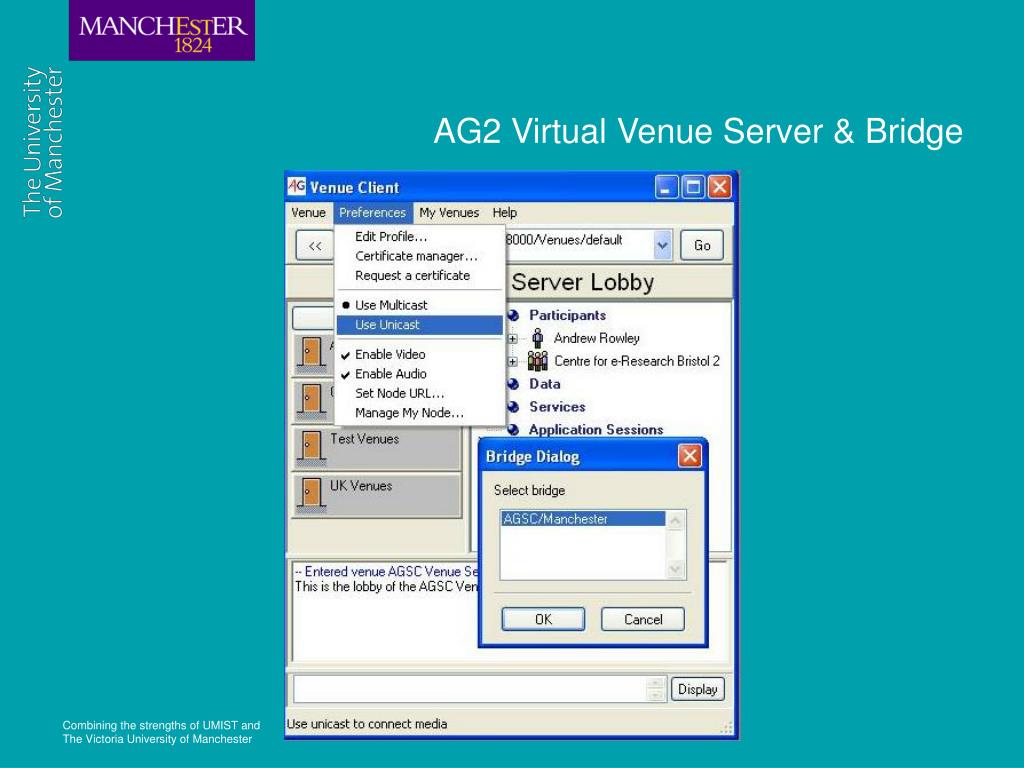1024x768 pixels.
Task: Select the Services tree heading
Action: (x=557, y=407)
